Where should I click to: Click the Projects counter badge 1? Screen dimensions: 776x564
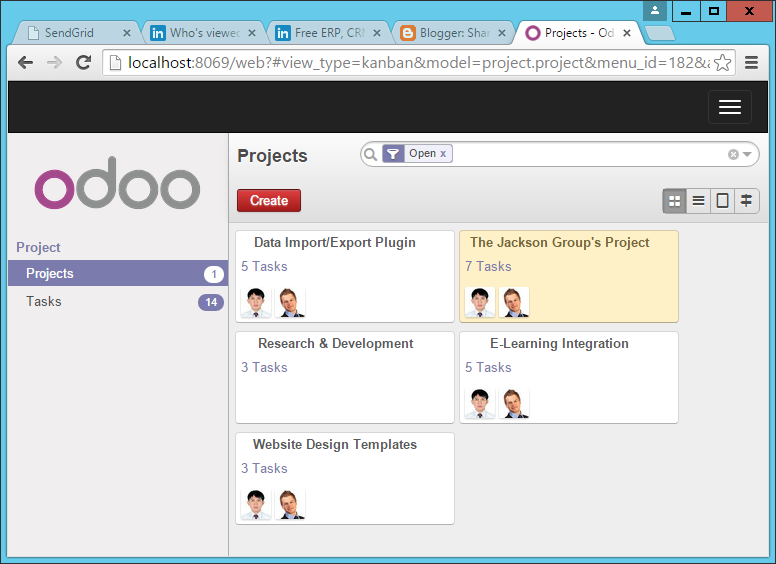(214, 274)
